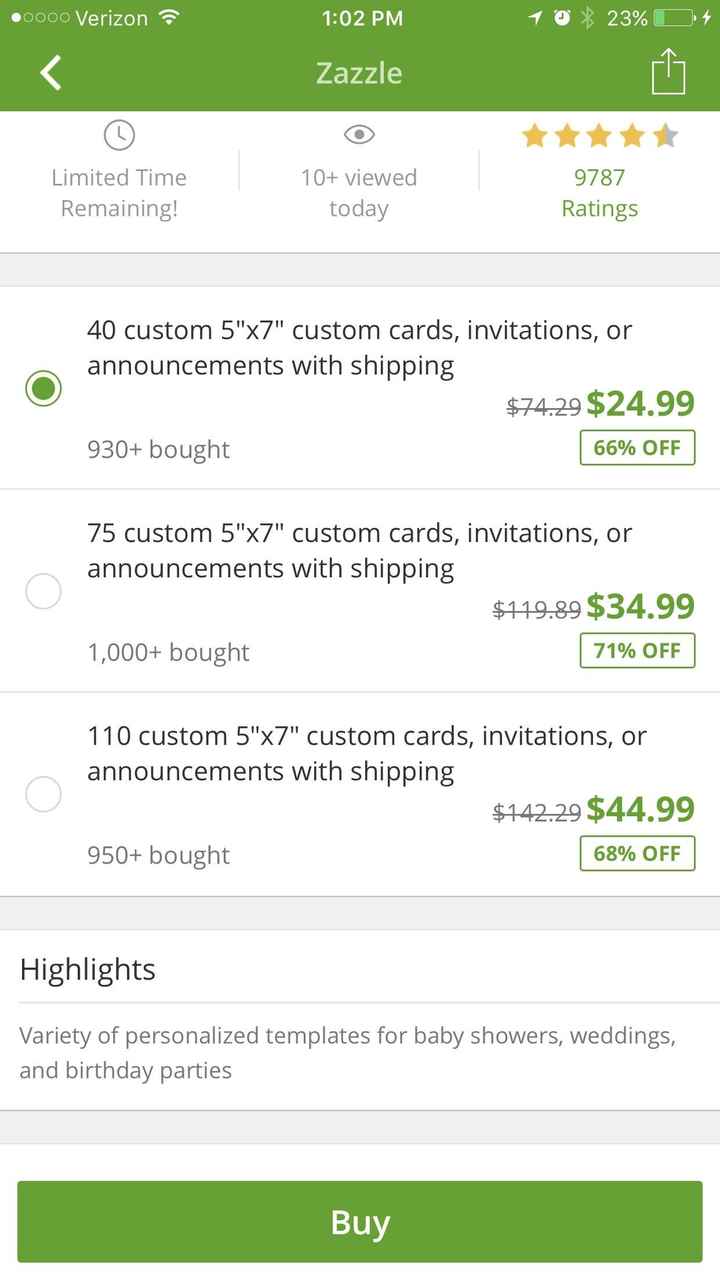Open the share sheet
Viewport: 720px width, 1280px height.
click(x=668, y=71)
